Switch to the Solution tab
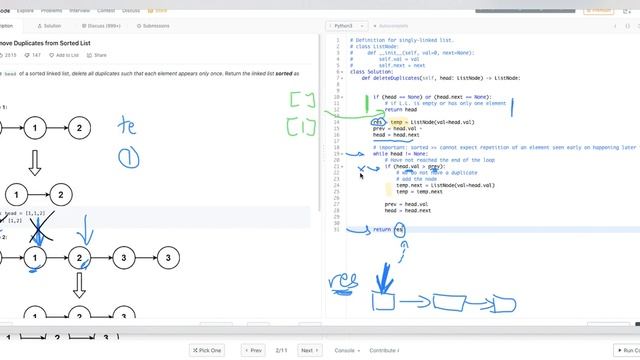The height and width of the screenshot is (360, 640). (x=49, y=26)
